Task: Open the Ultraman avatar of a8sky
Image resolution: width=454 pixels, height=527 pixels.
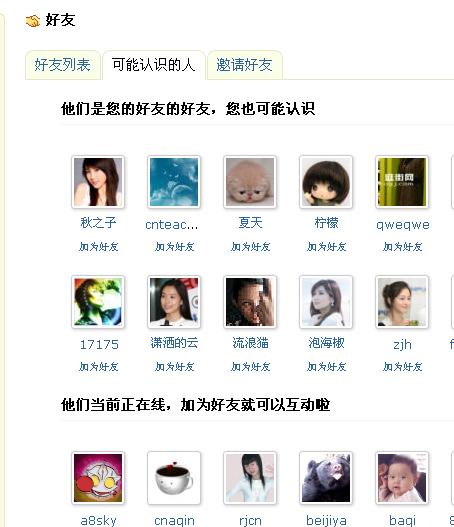Action: [98, 478]
